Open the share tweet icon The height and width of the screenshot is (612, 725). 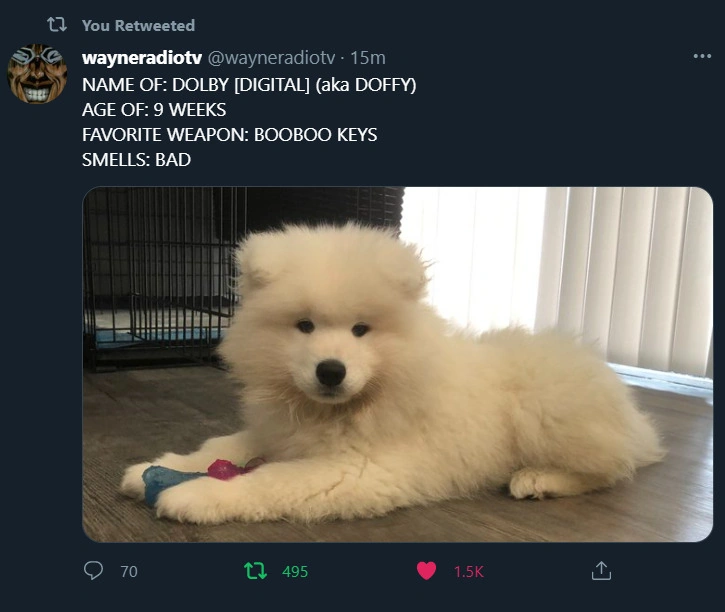click(601, 570)
